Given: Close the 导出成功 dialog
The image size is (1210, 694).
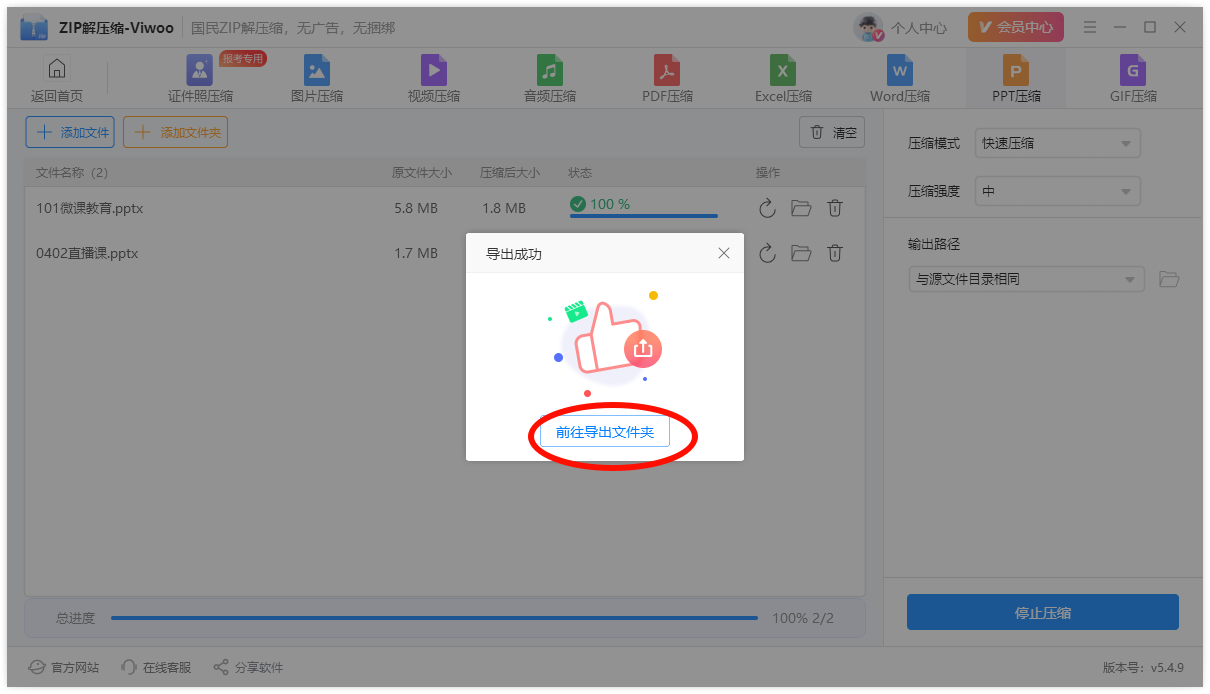Looking at the screenshot, I should (x=724, y=254).
